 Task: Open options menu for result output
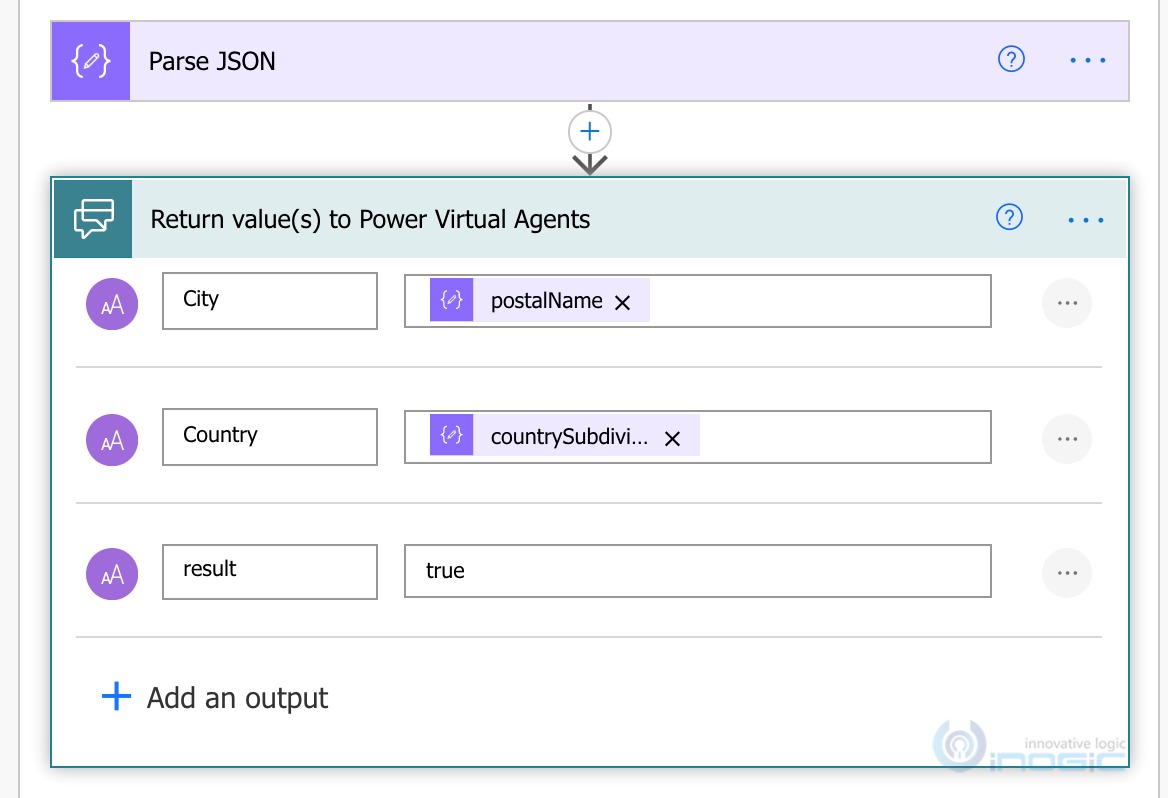click(x=1066, y=573)
